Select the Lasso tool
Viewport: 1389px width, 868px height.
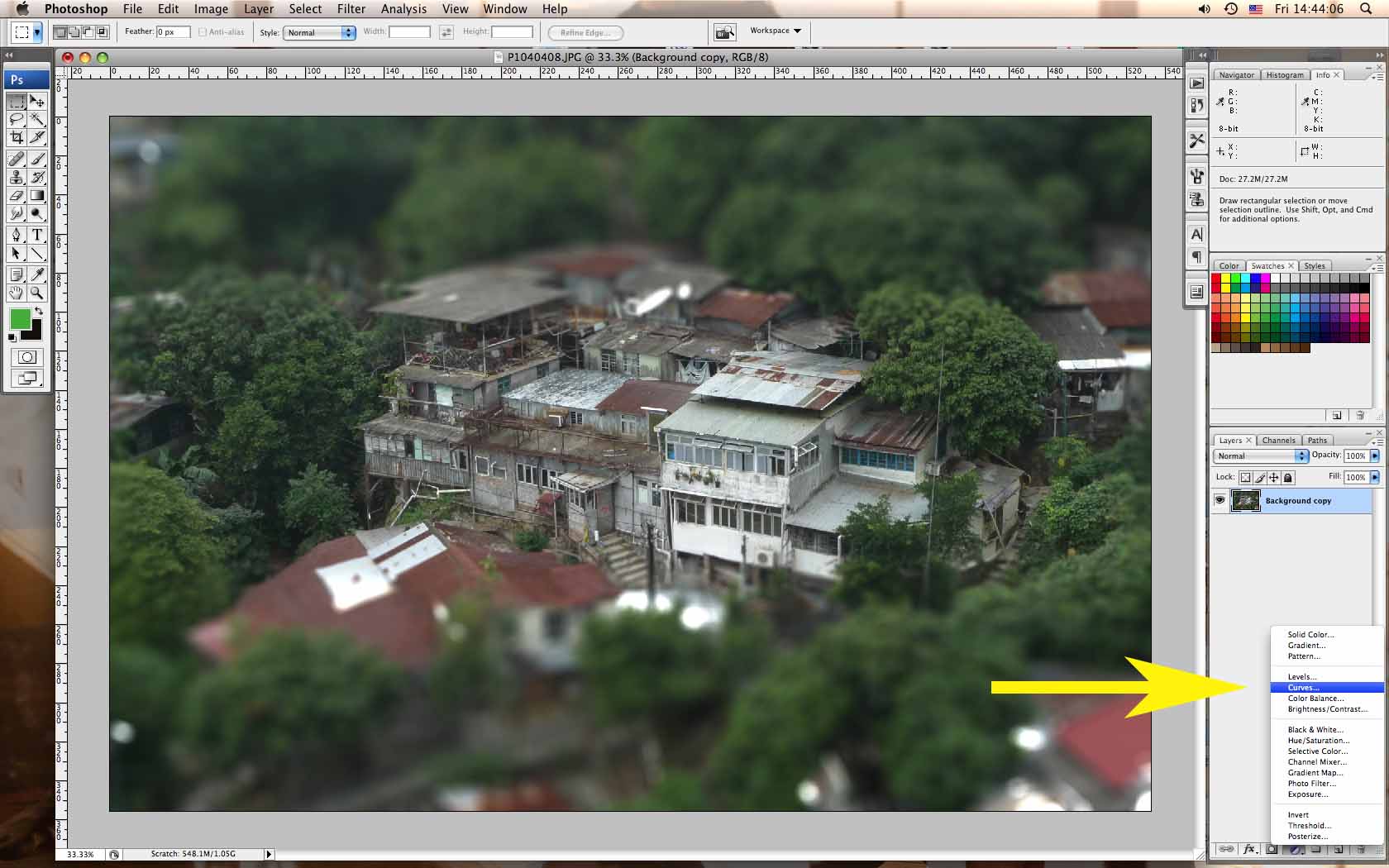tap(16, 119)
